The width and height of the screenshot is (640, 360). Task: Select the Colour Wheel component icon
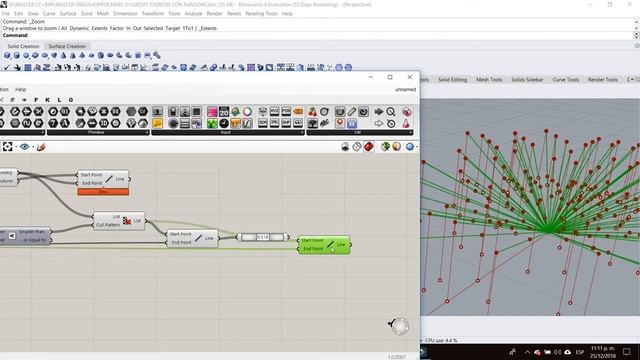tap(247, 111)
